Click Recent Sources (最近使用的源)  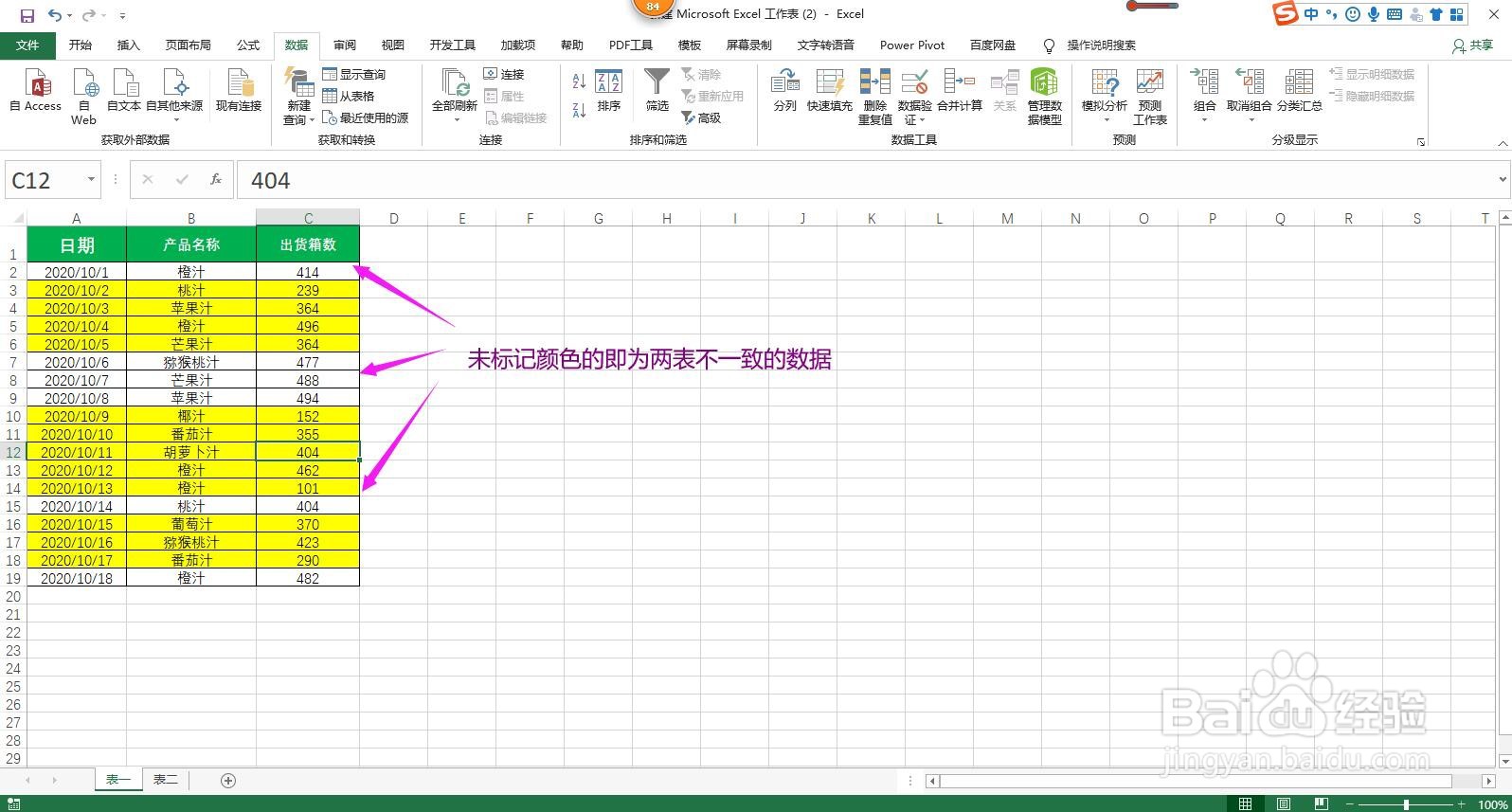[366, 117]
